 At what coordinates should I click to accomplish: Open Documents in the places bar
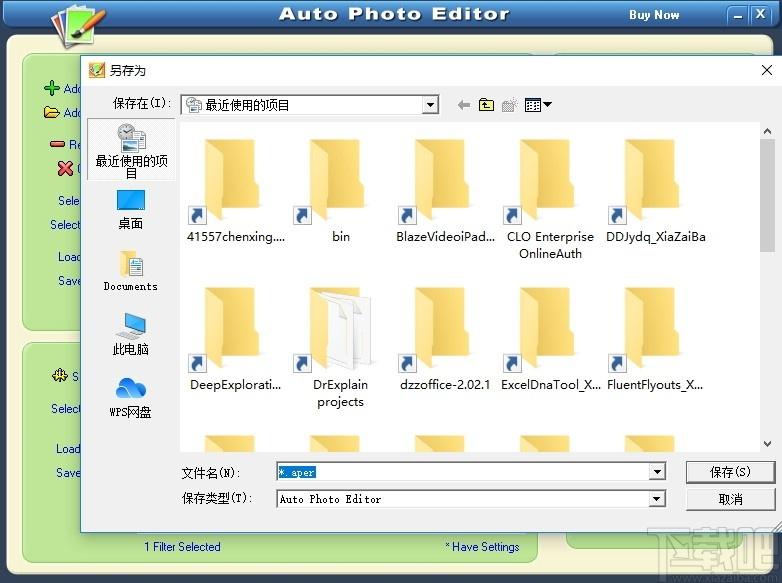(131, 271)
